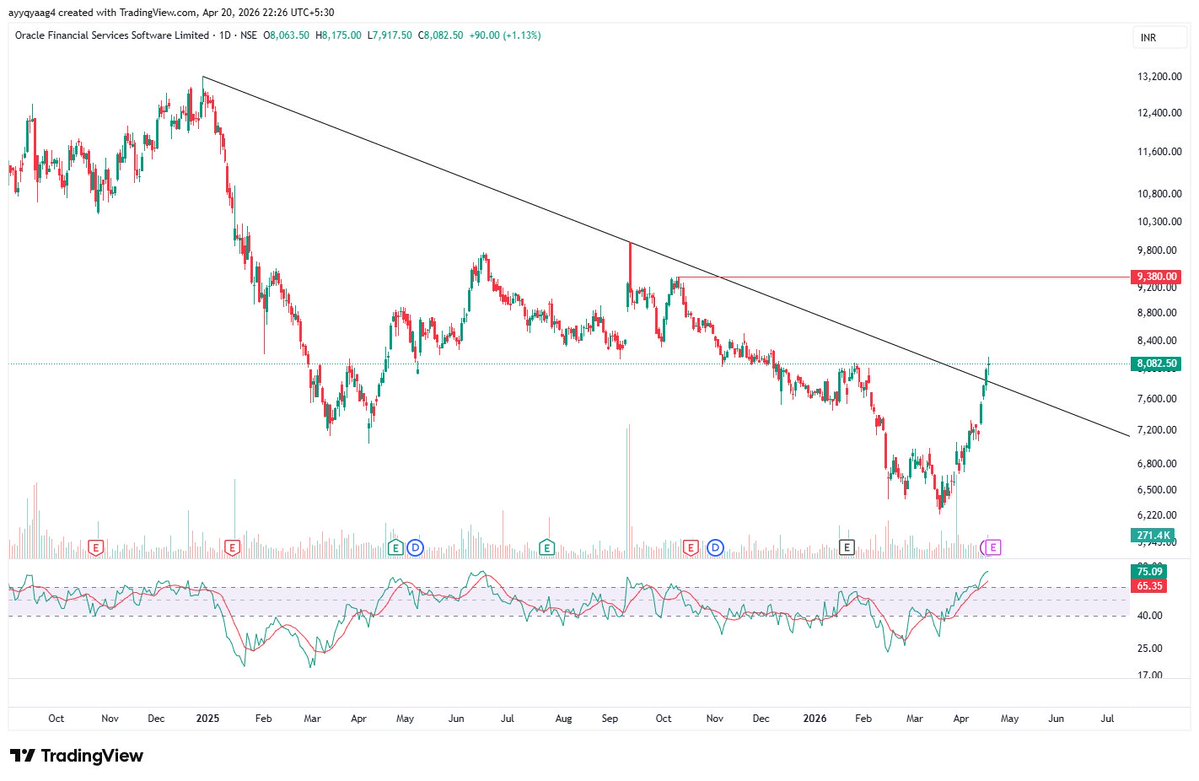Image resolution: width=1199 pixels, height=781 pixels.
Task: Click the close value C8,082.50
Action: 440,35
